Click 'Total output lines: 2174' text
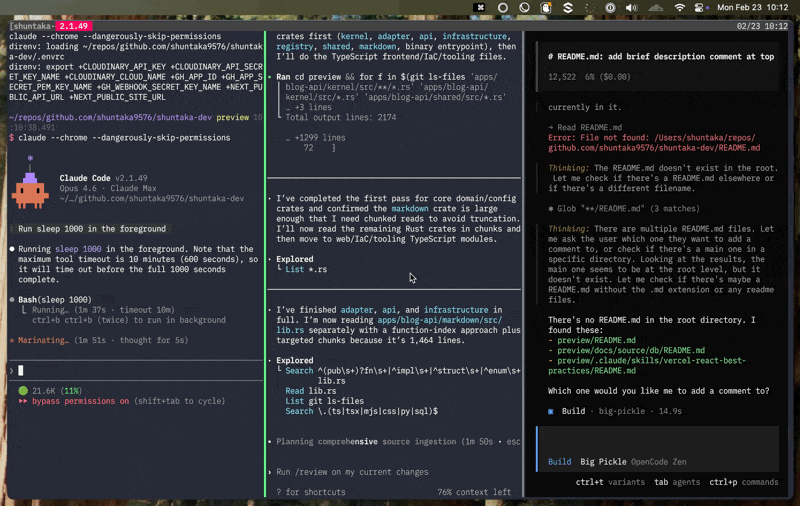Viewport: 800px width, 506px height. tap(341, 117)
